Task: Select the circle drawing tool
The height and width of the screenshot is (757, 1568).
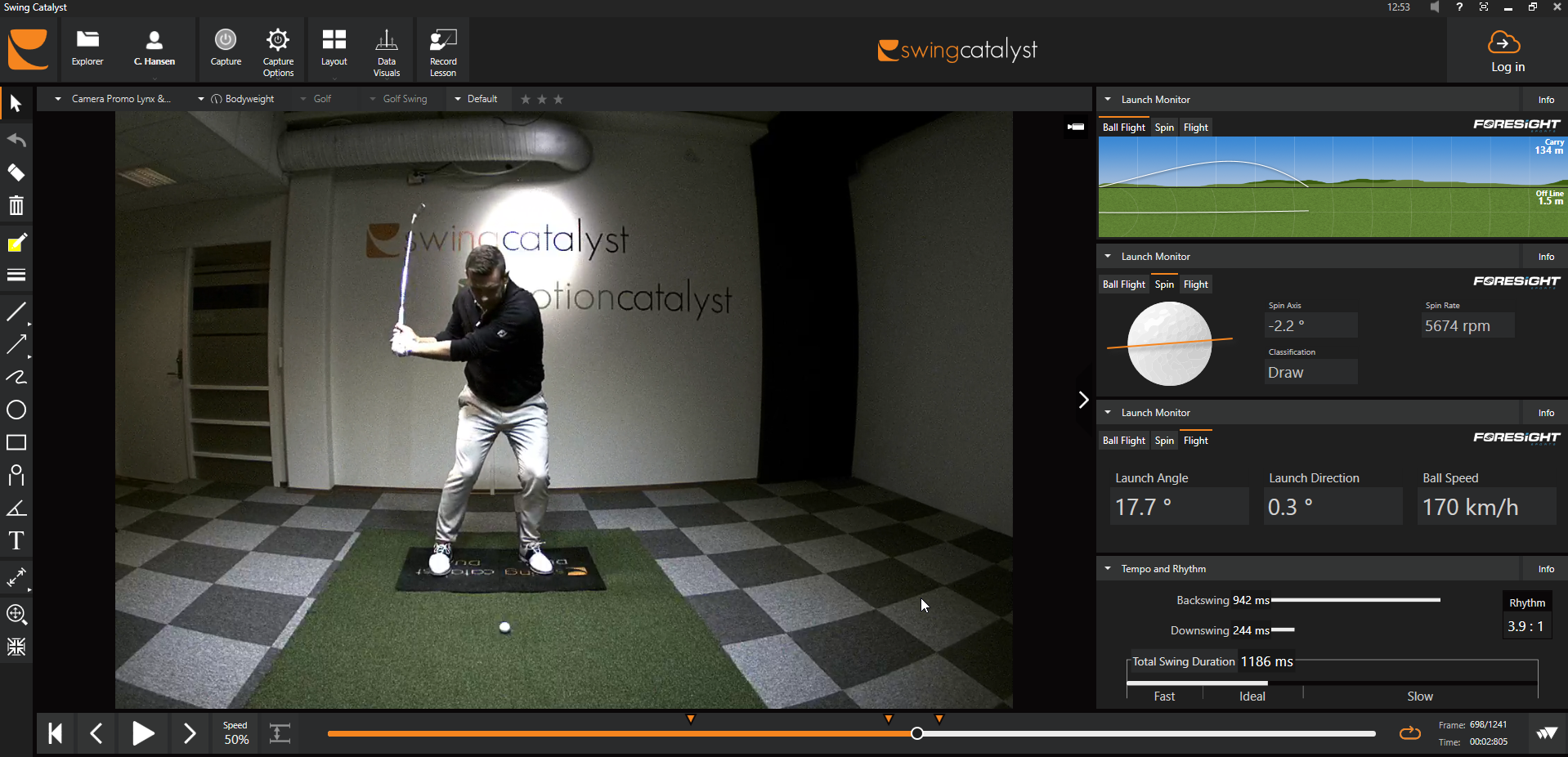Action: point(16,410)
